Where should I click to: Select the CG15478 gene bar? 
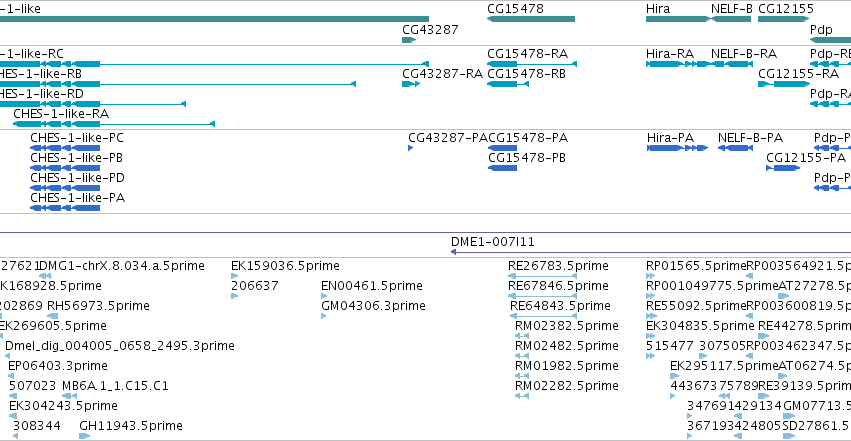531,19
